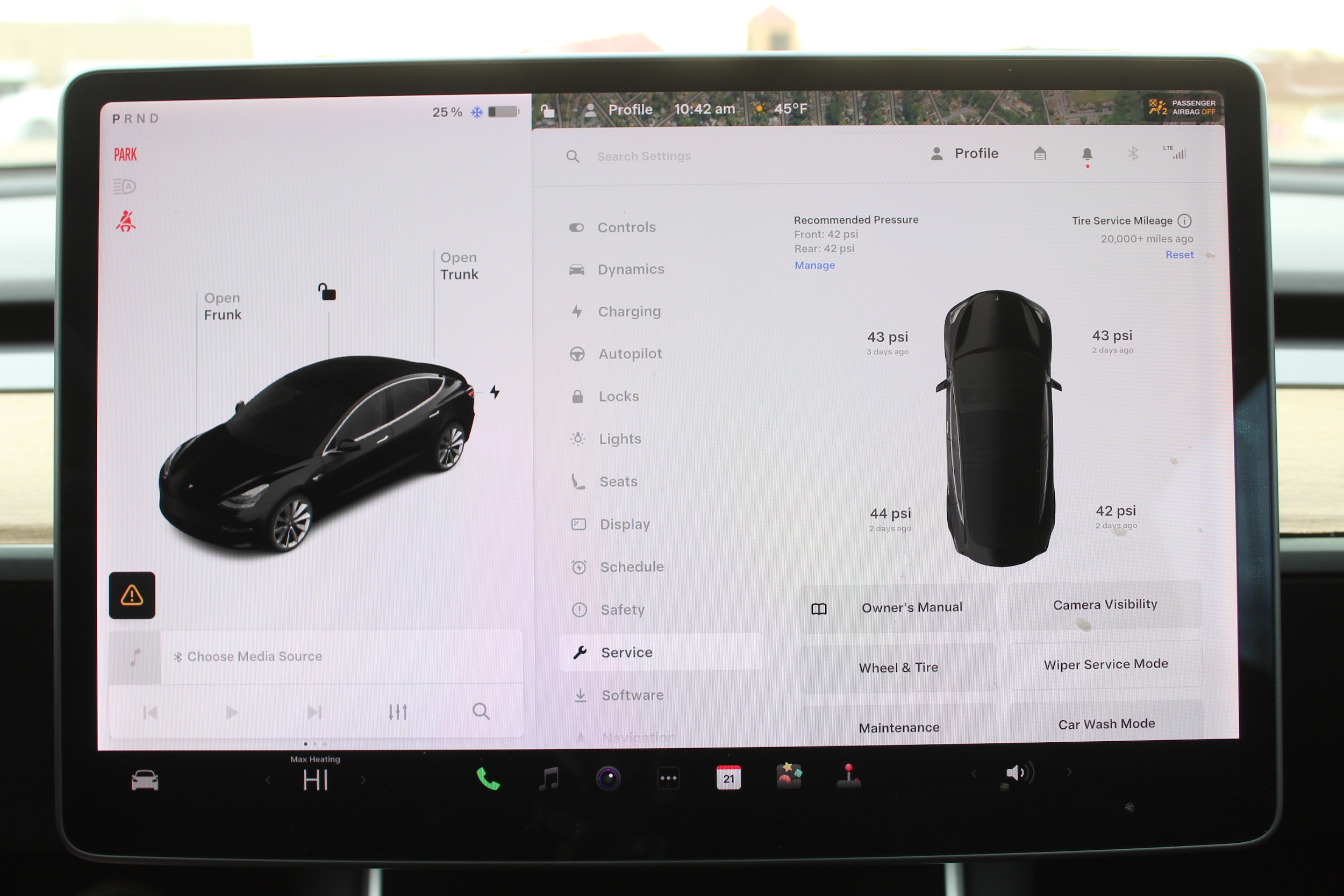This screenshot has height=896, width=1344.
Task: Toggle the unlocked padlock above the car
Action: 327,292
